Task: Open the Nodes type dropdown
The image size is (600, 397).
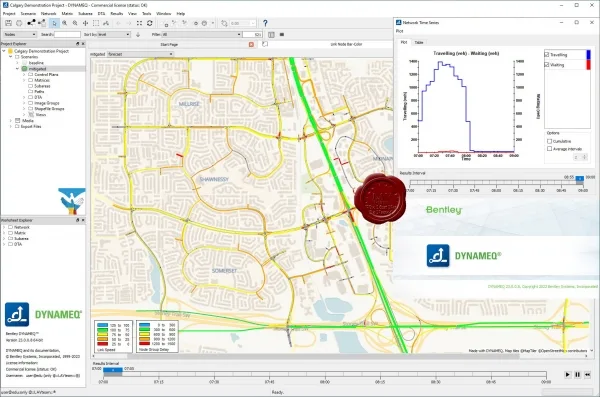Action: (x=20, y=34)
